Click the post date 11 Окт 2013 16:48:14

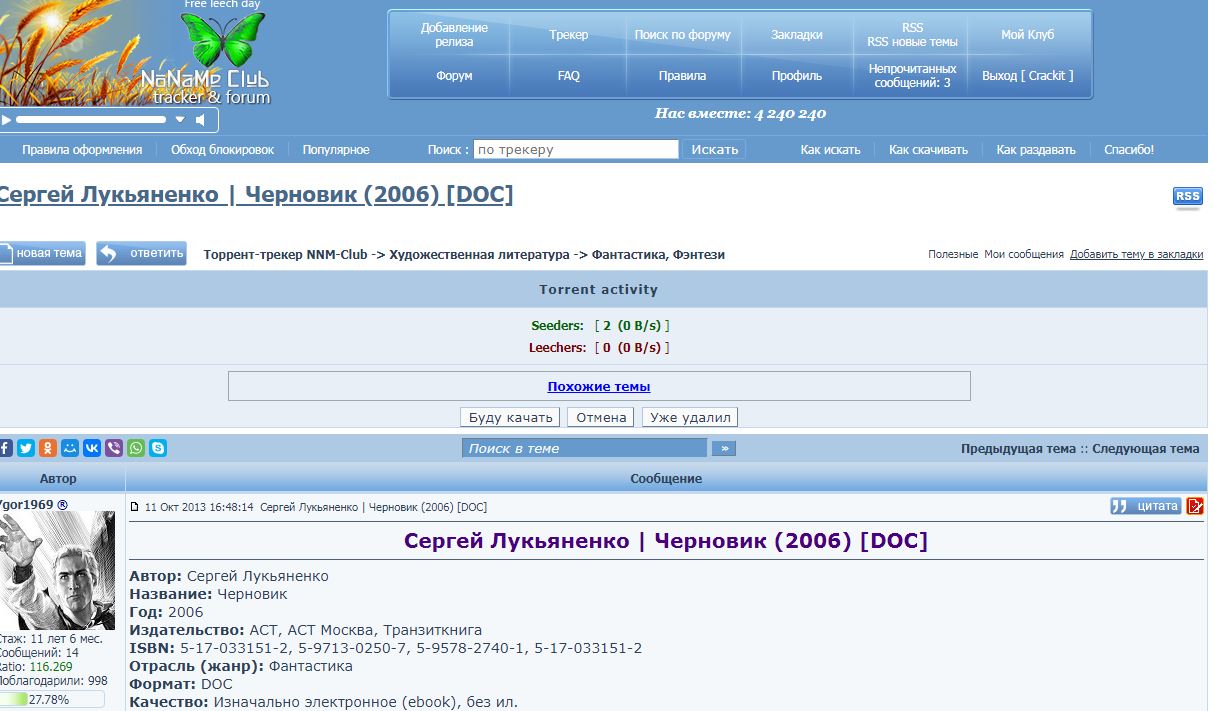click(x=199, y=507)
